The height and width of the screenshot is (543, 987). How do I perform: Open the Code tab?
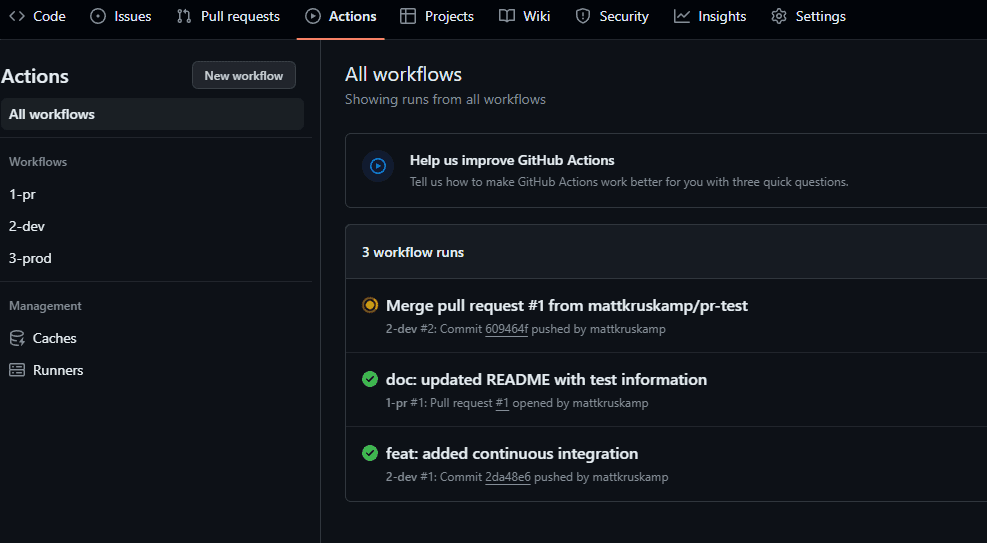(37, 16)
